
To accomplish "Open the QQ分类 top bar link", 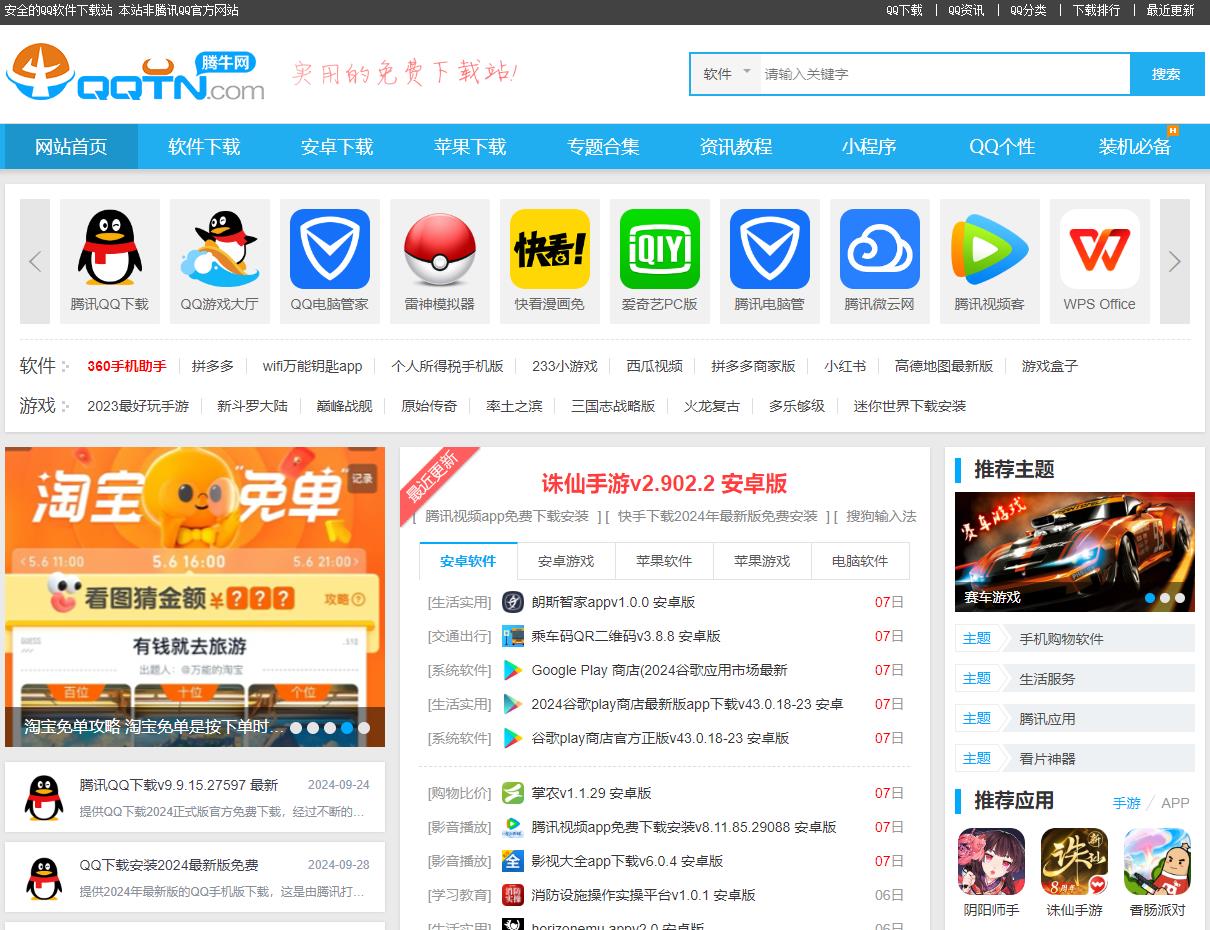I will 1028,10.
